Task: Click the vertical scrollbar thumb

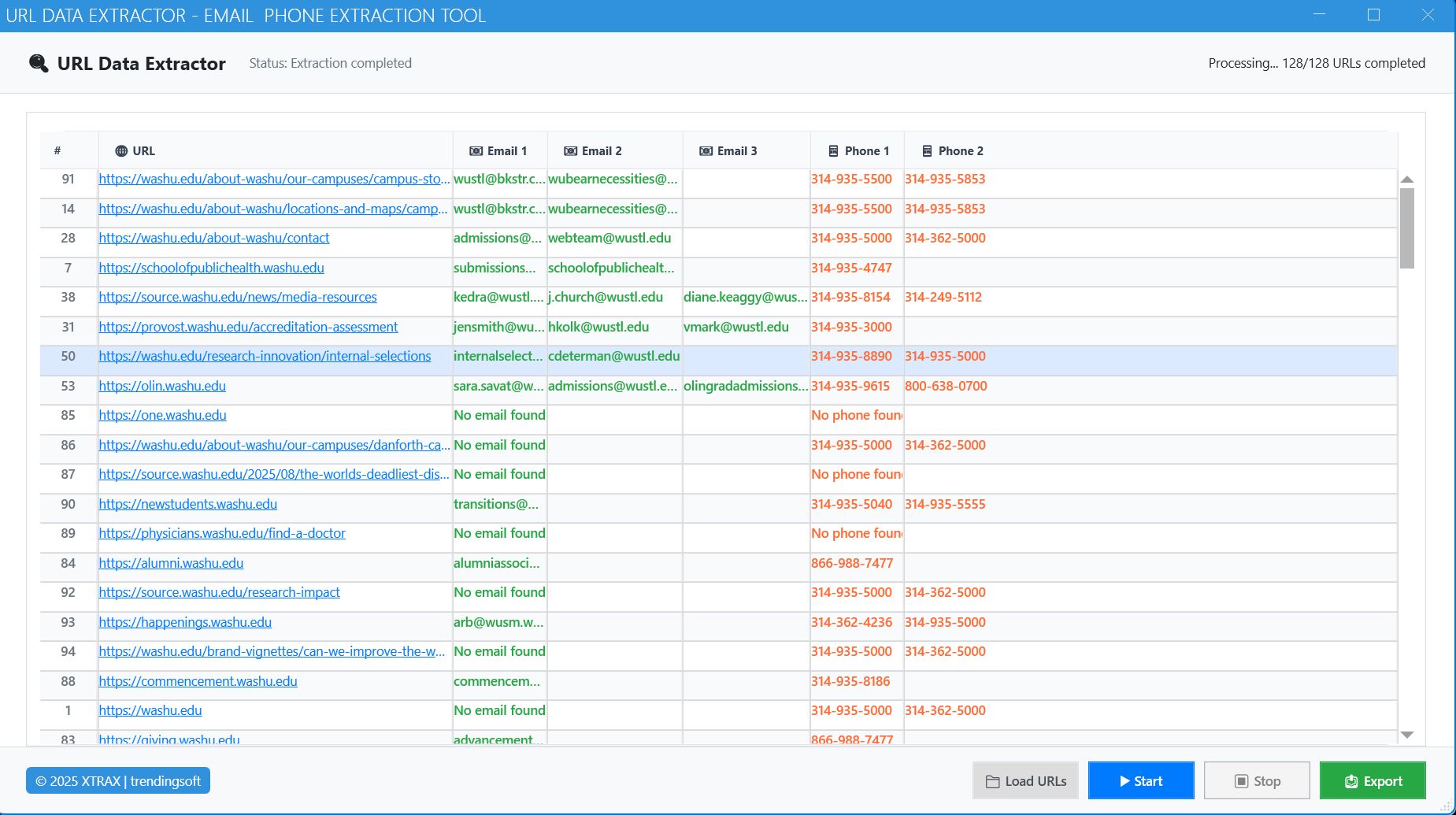Action: [1407, 228]
